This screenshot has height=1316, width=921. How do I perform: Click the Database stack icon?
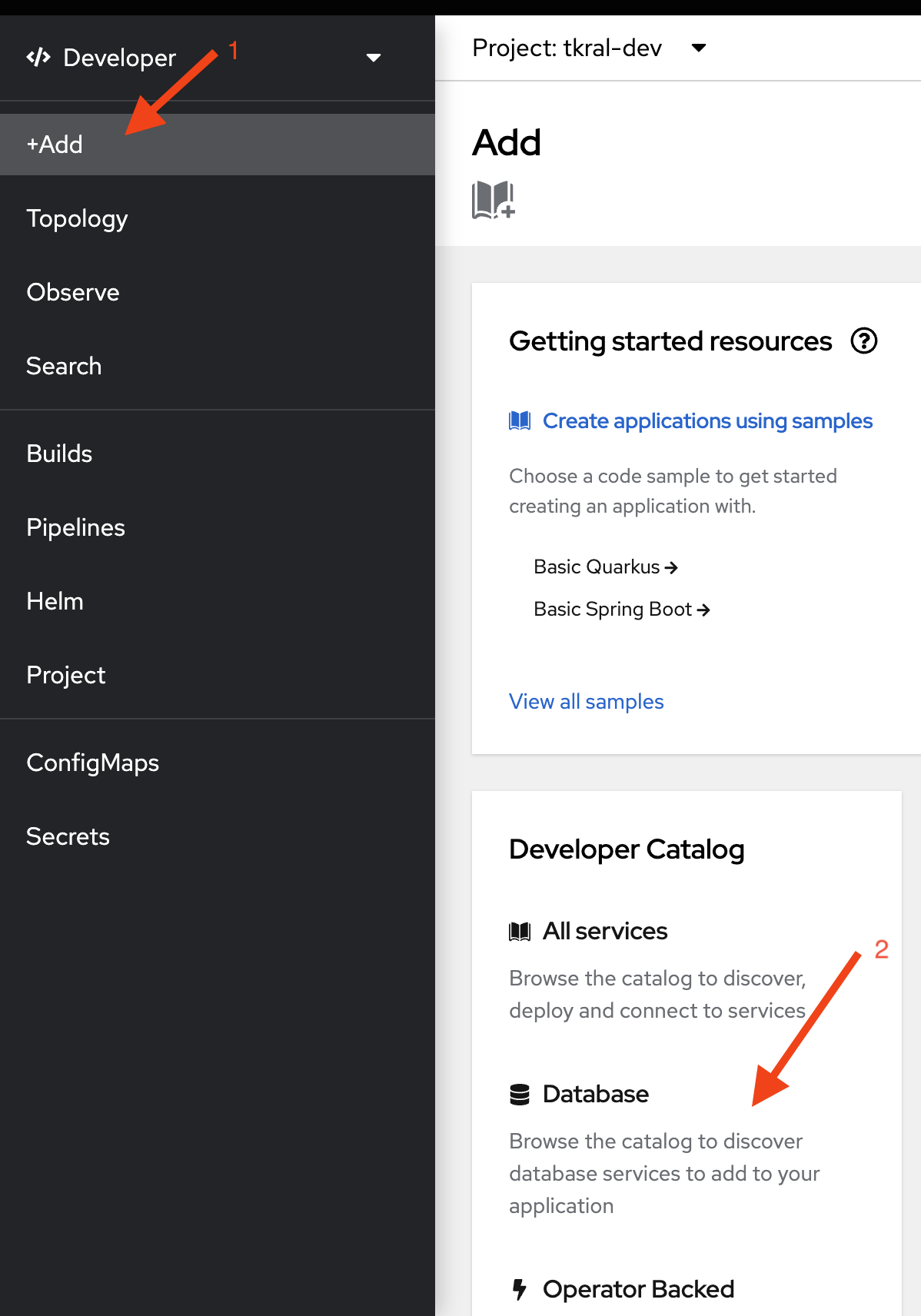point(520,1095)
